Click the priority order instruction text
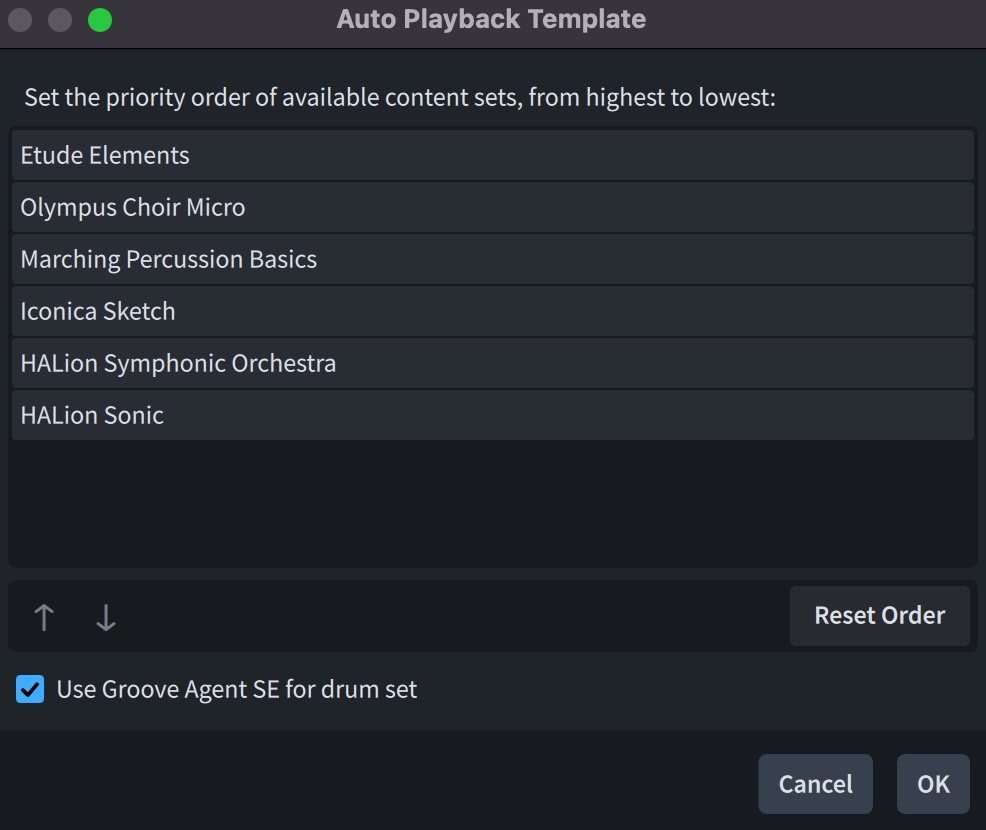Screen dimensions: 986x830 coord(400,99)
